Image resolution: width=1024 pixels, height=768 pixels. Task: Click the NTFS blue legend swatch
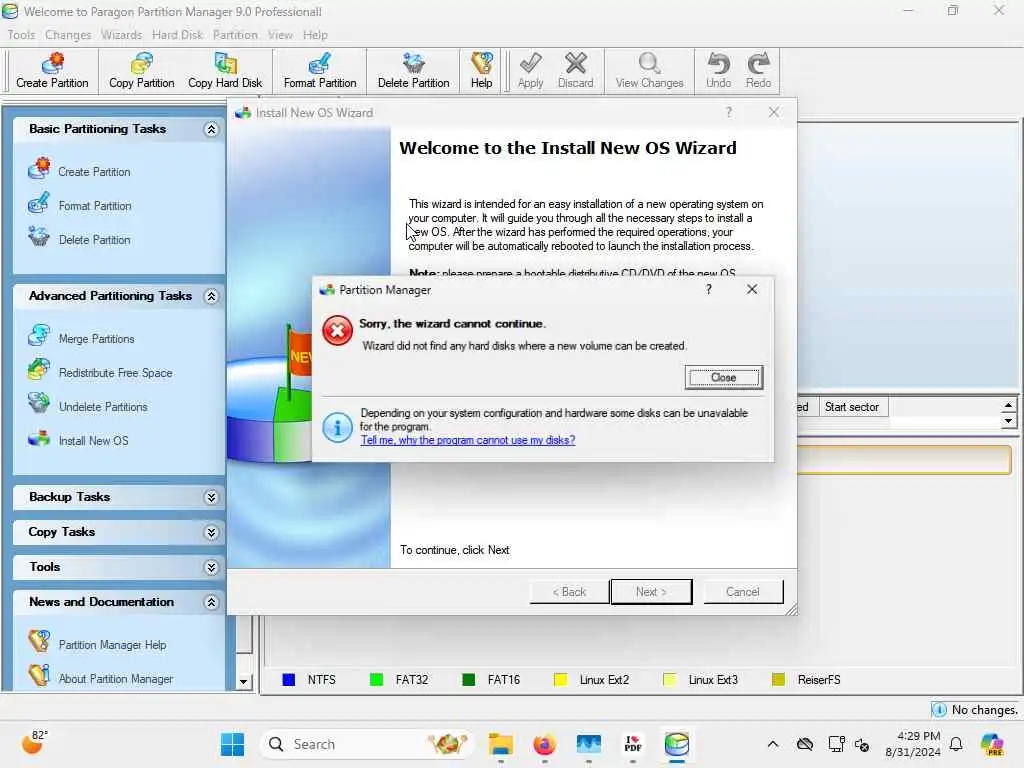click(289, 680)
